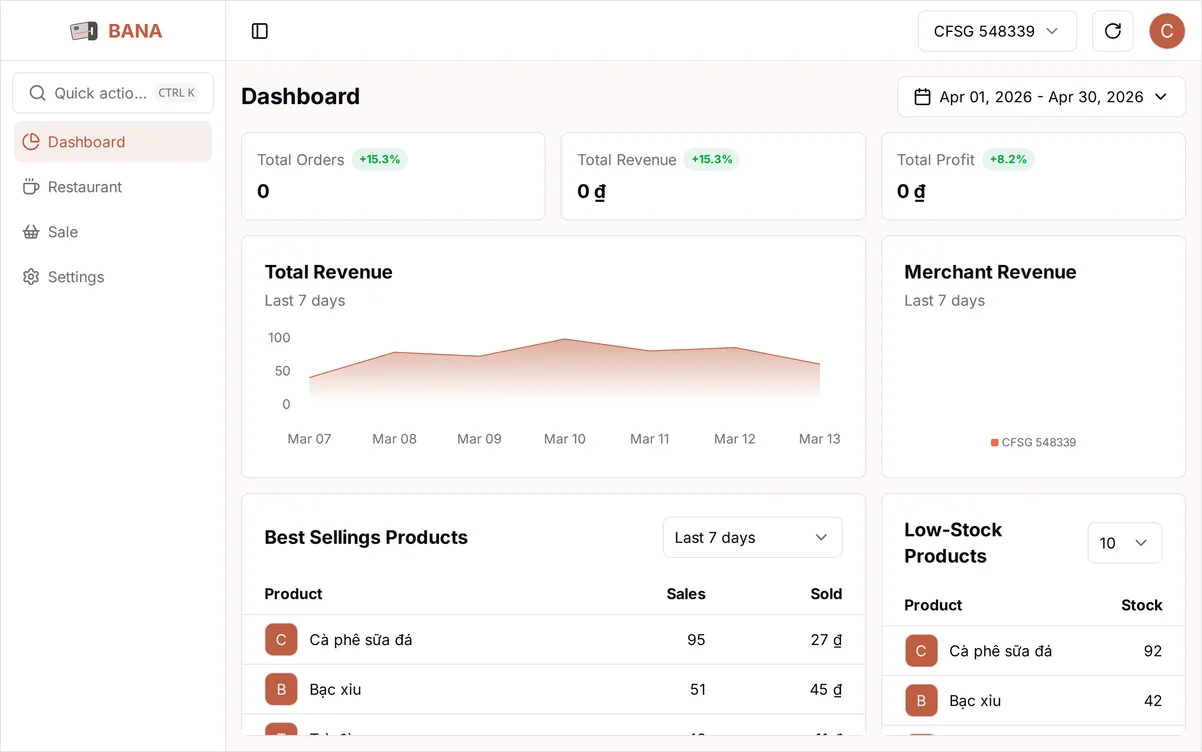Open the Low-Stock count dropdown showing 10

click(1125, 543)
